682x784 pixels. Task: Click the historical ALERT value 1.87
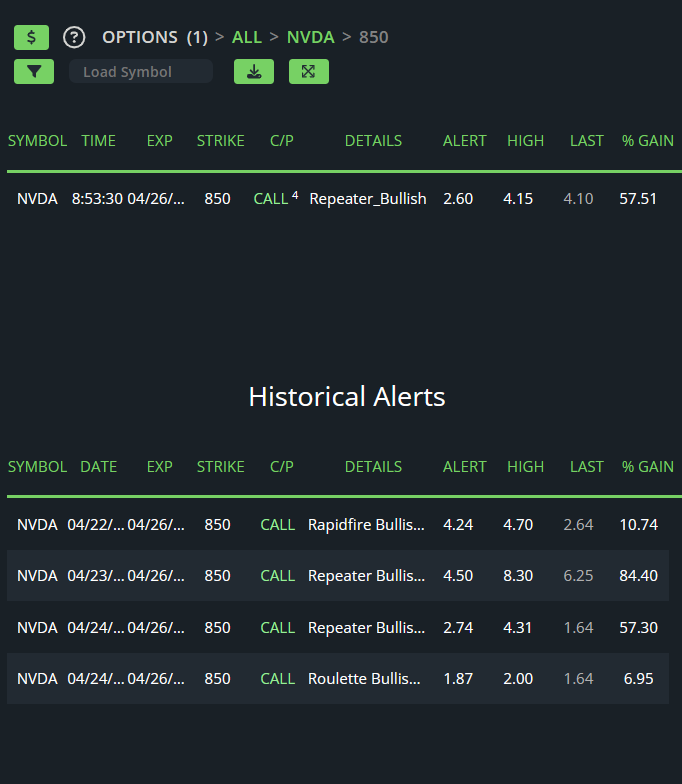pyautogui.click(x=458, y=679)
